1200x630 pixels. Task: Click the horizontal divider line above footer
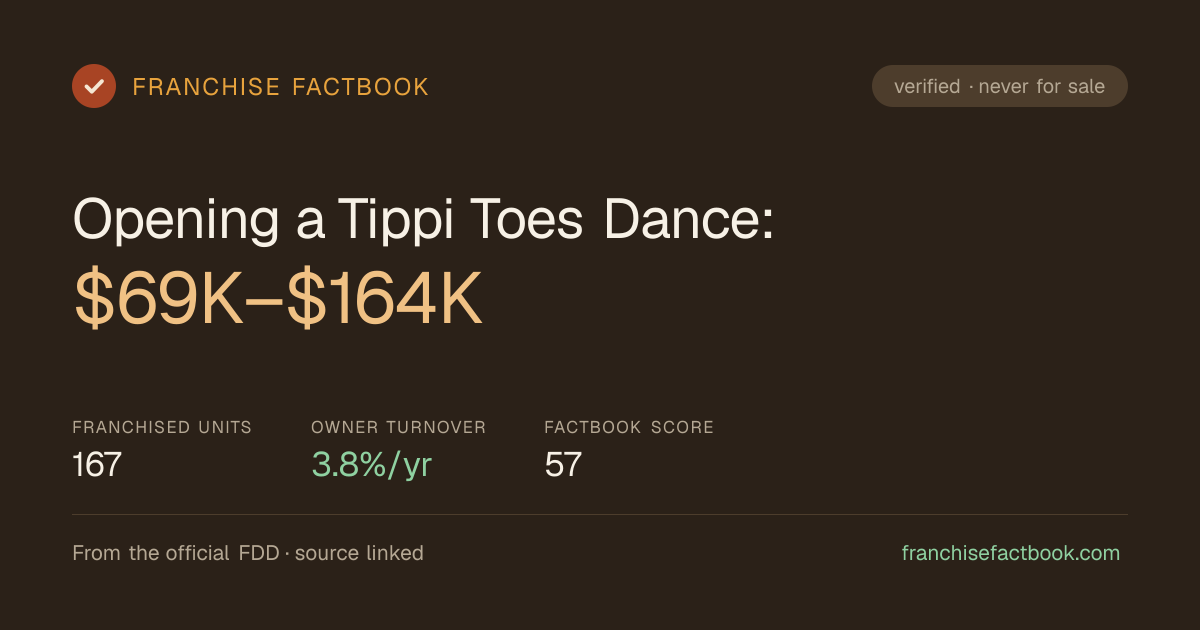[x=600, y=514]
